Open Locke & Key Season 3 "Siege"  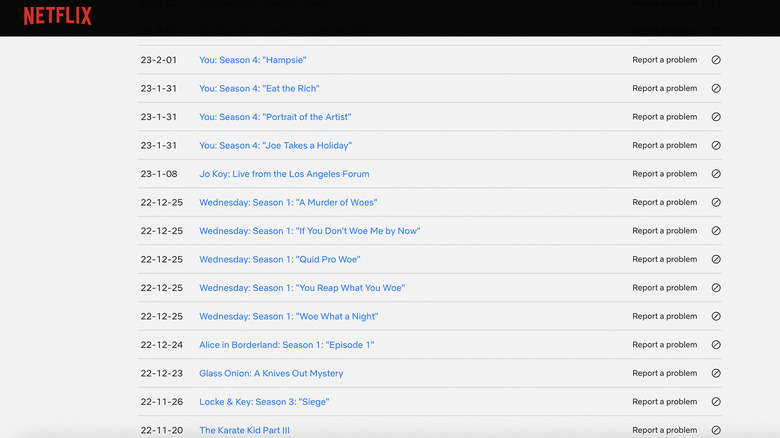click(x=264, y=402)
